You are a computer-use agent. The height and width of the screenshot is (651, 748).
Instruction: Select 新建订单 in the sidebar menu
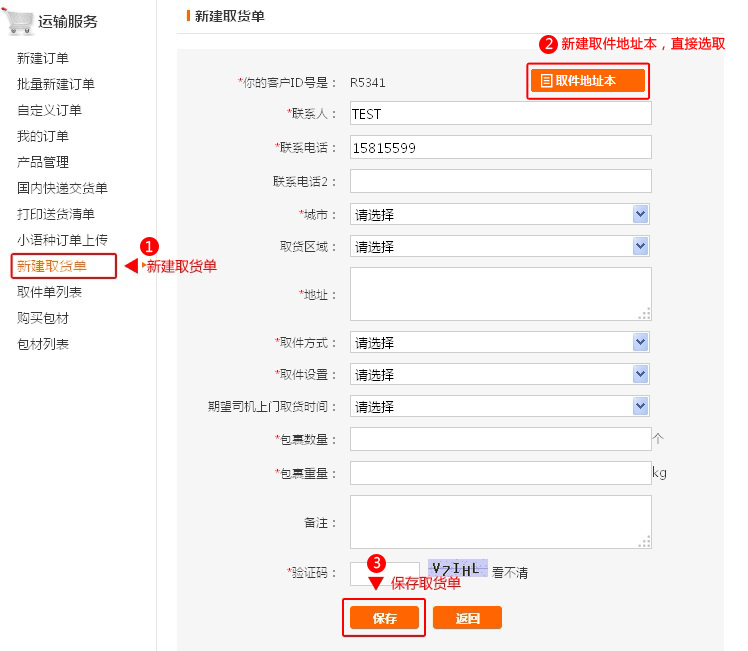[43, 59]
